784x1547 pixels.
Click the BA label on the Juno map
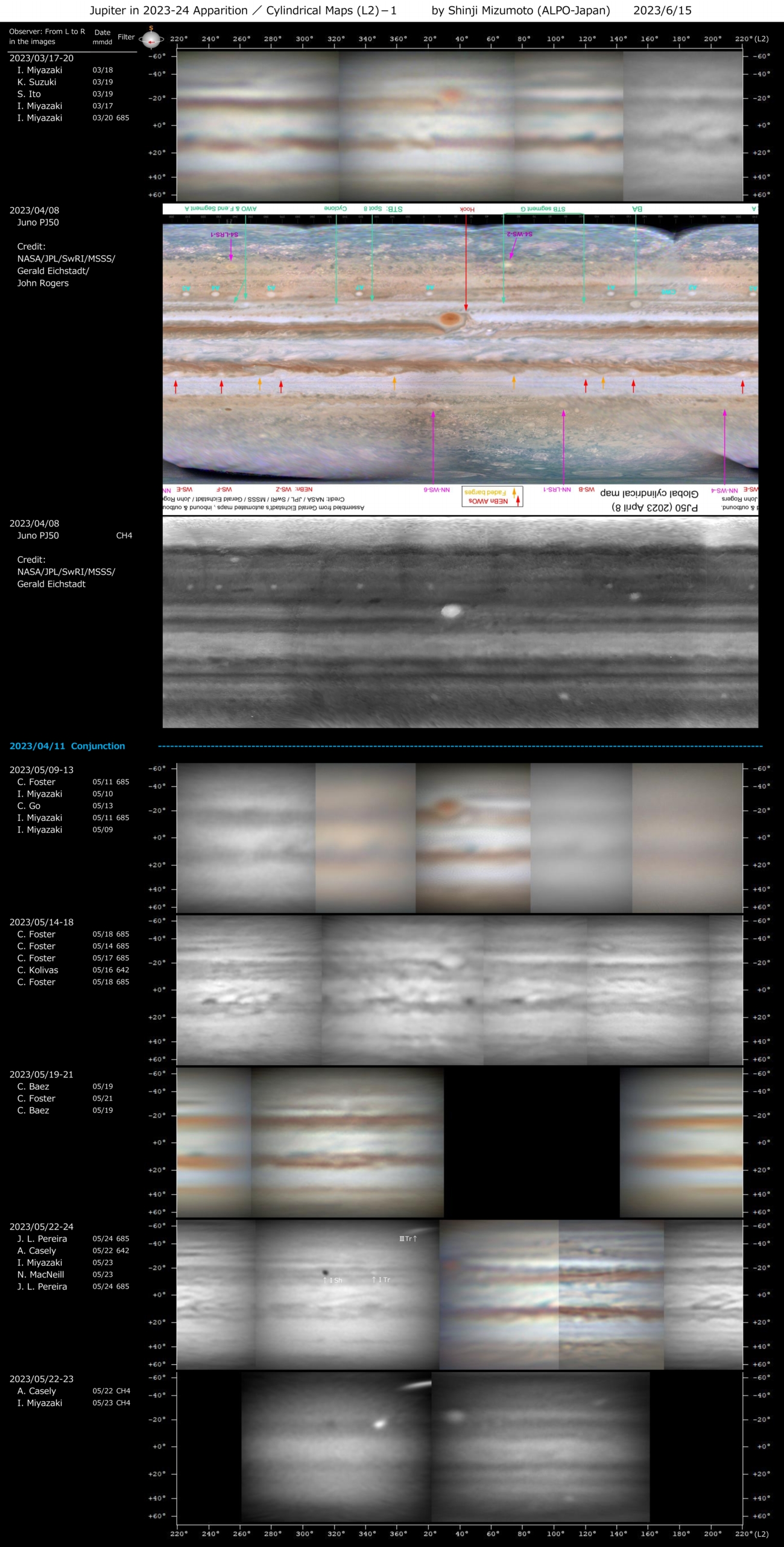(x=637, y=209)
